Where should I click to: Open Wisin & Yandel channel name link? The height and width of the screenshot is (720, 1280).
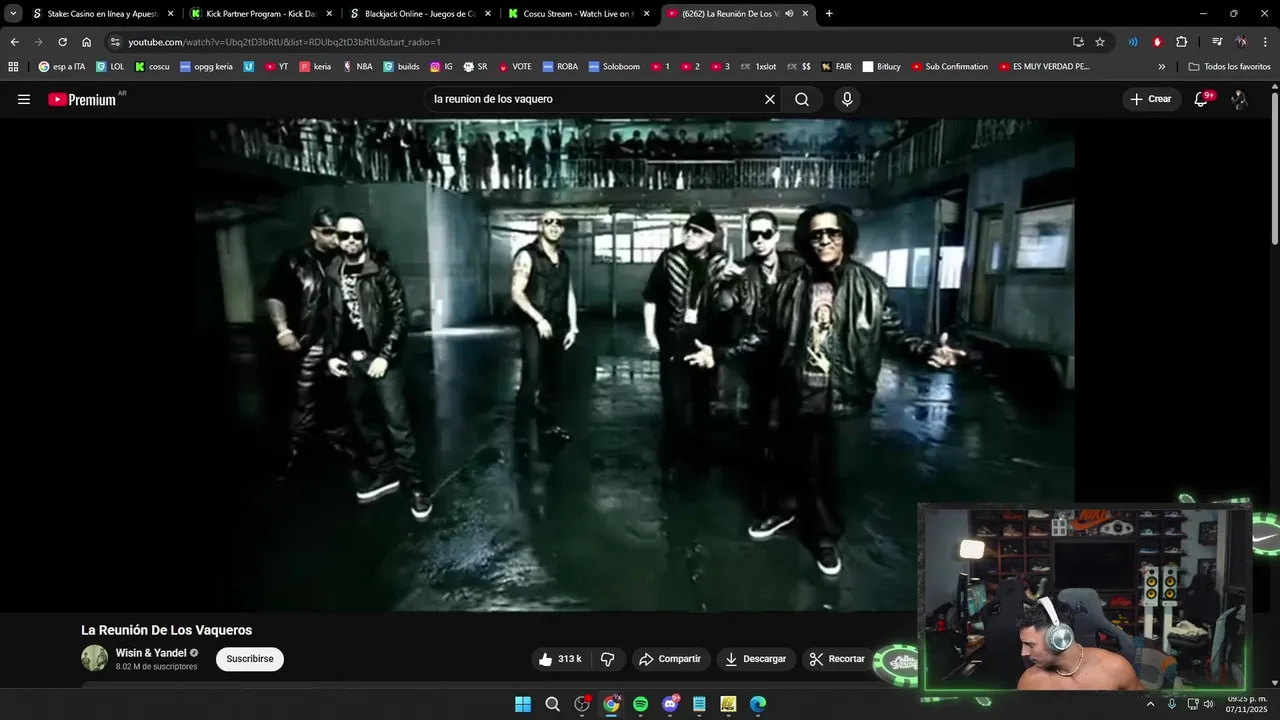click(151, 653)
